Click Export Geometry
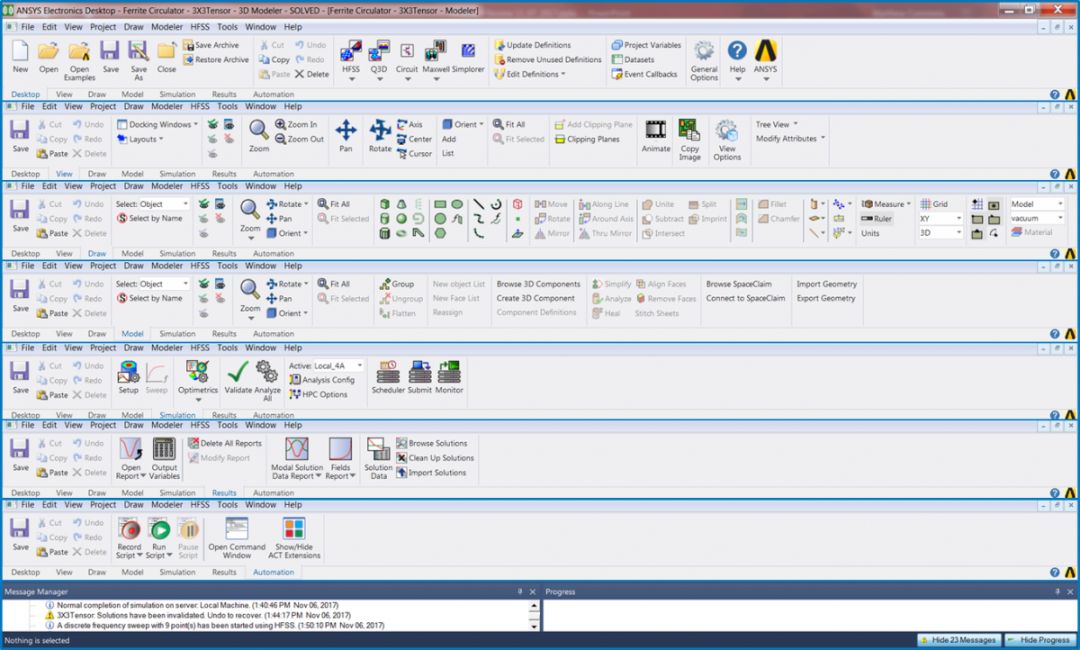Screen dimensions: 1080x650 click(x=826, y=298)
